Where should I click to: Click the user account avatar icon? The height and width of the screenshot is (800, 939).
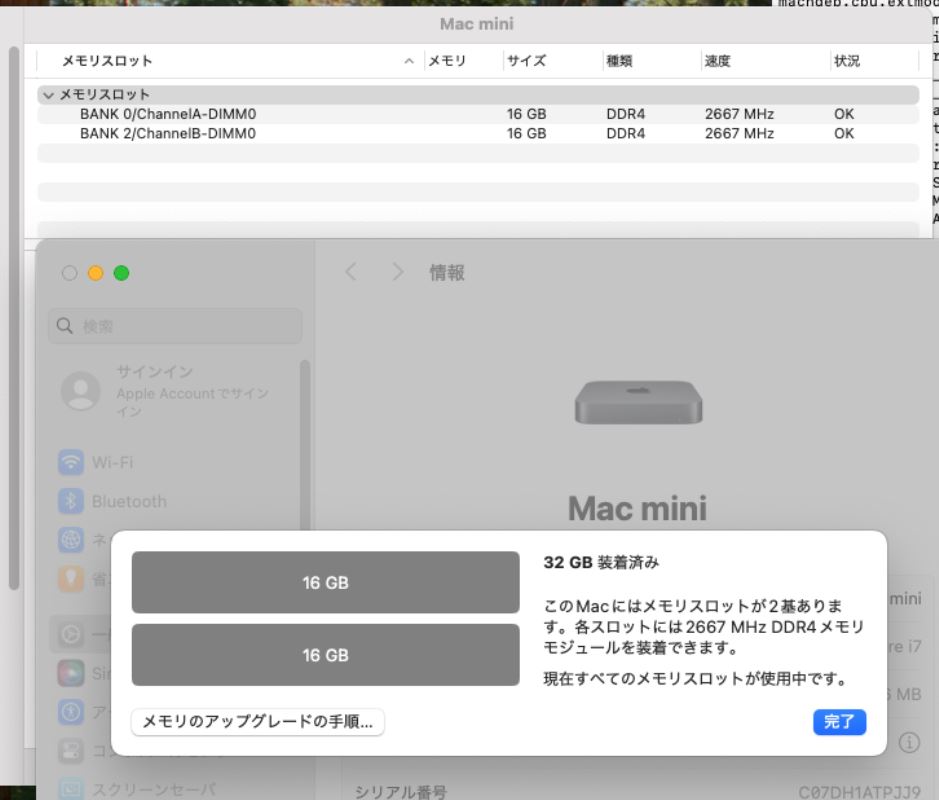click(81, 391)
